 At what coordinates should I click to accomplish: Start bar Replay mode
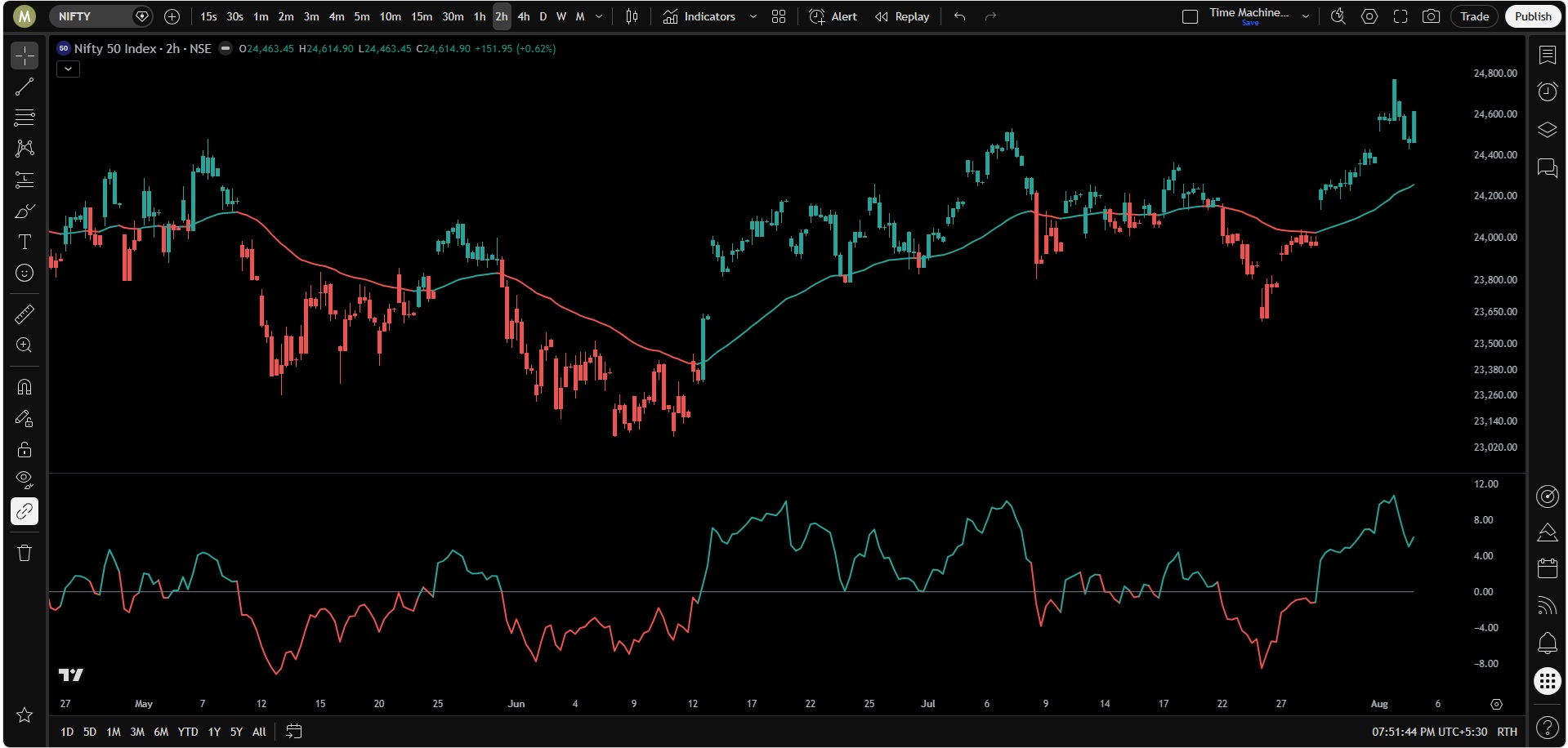pyautogui.click(x=902, y=16)
